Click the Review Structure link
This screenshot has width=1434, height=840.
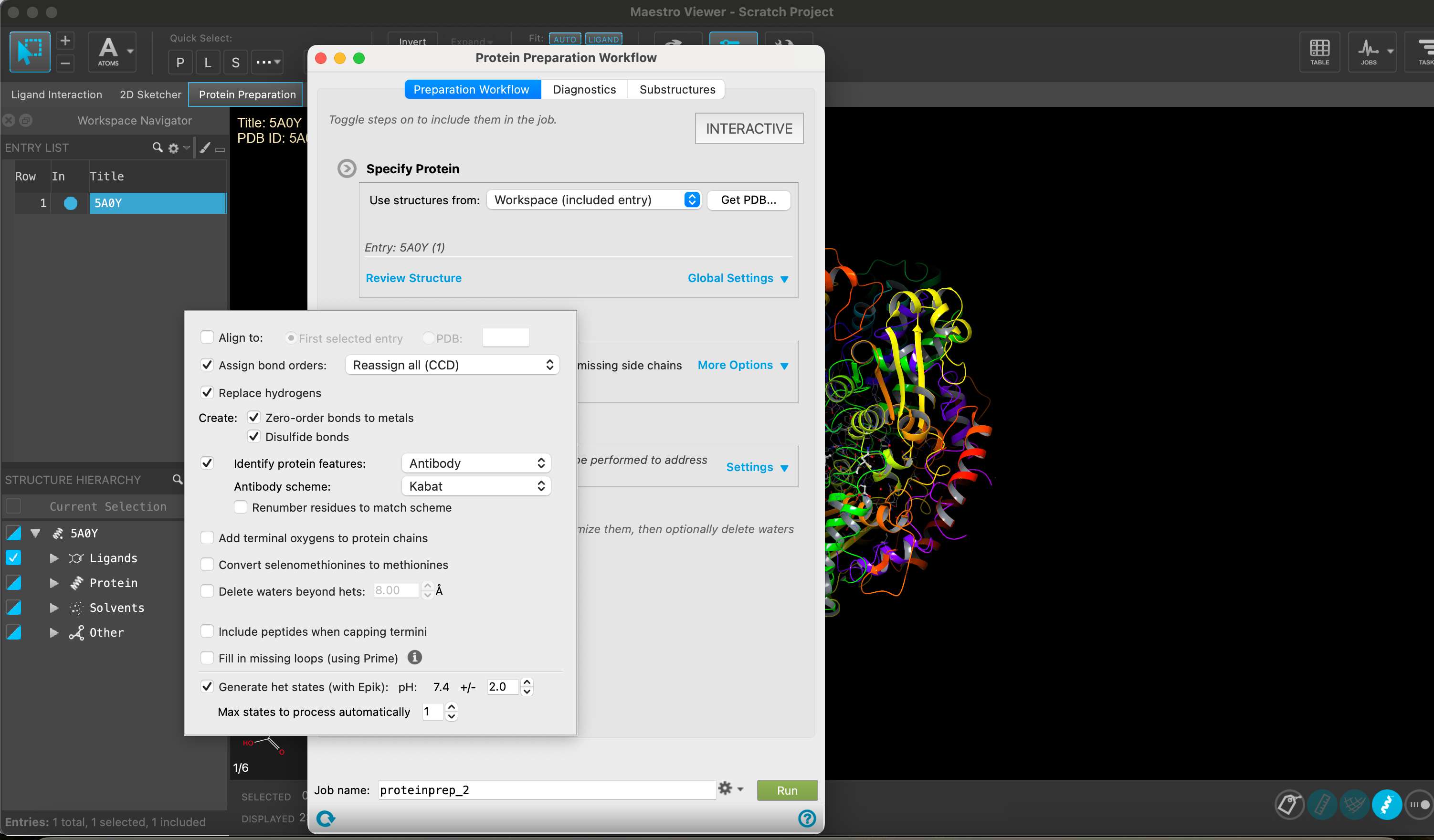pyautogui.click(x=414, y=278)
